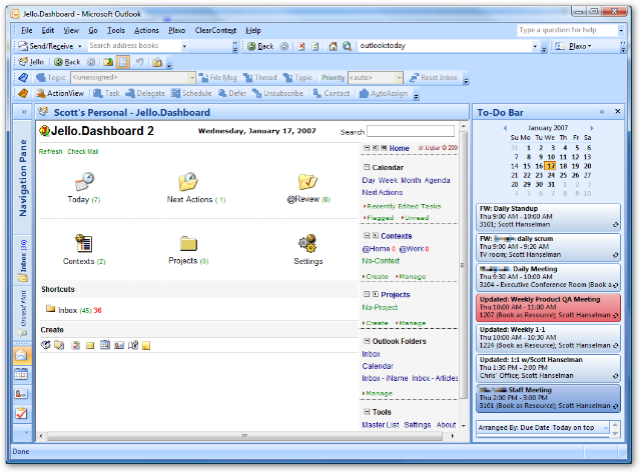Click the Mail button in navigation pane
This screenshot has height=472, width=640.
tap(21, 356)
